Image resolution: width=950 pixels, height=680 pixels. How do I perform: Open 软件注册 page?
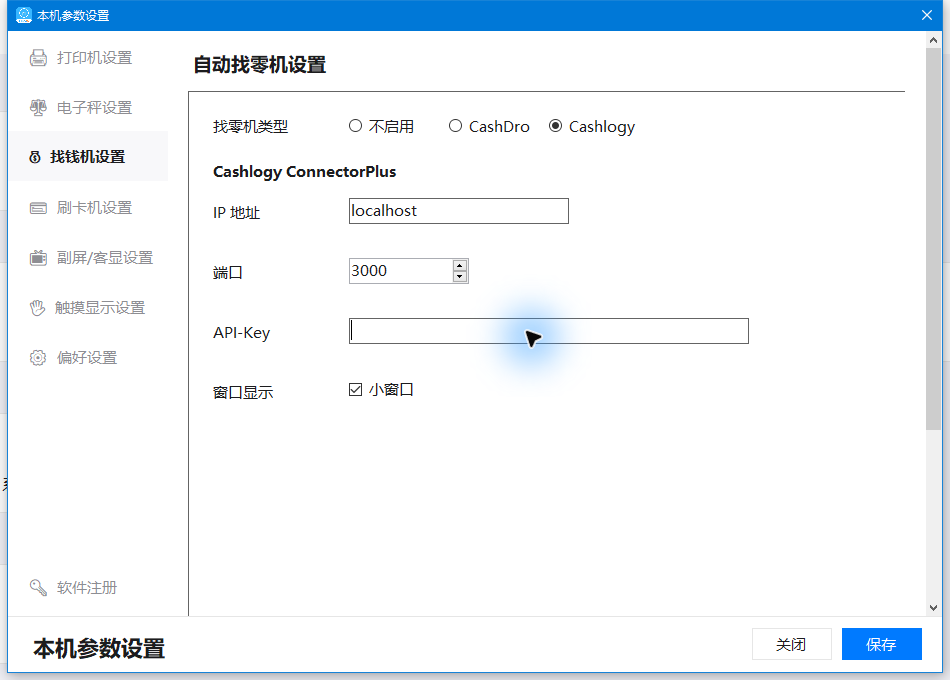(88, 587)
